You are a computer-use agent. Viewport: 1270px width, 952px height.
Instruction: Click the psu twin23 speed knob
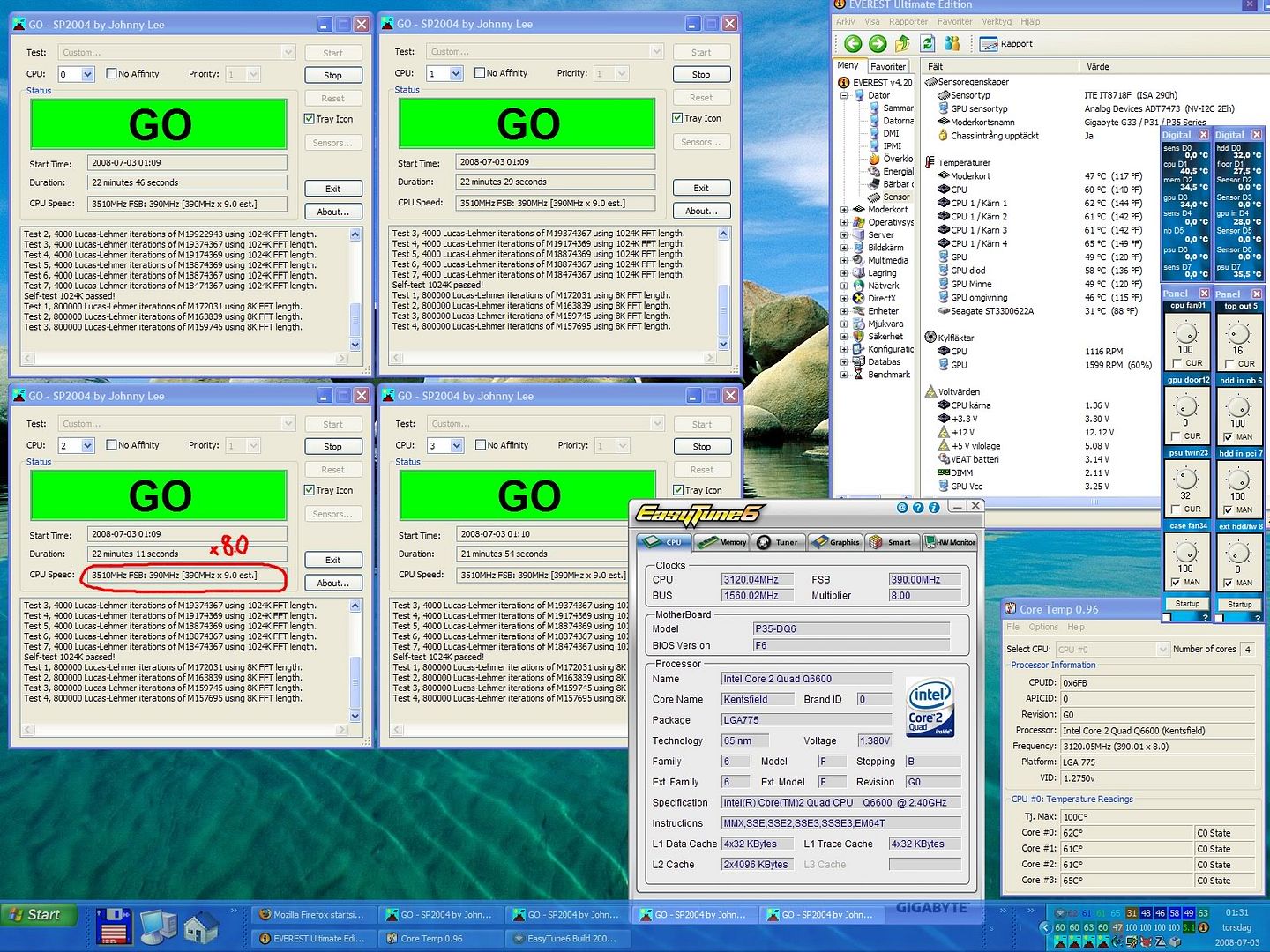(x=1186, y=479)
